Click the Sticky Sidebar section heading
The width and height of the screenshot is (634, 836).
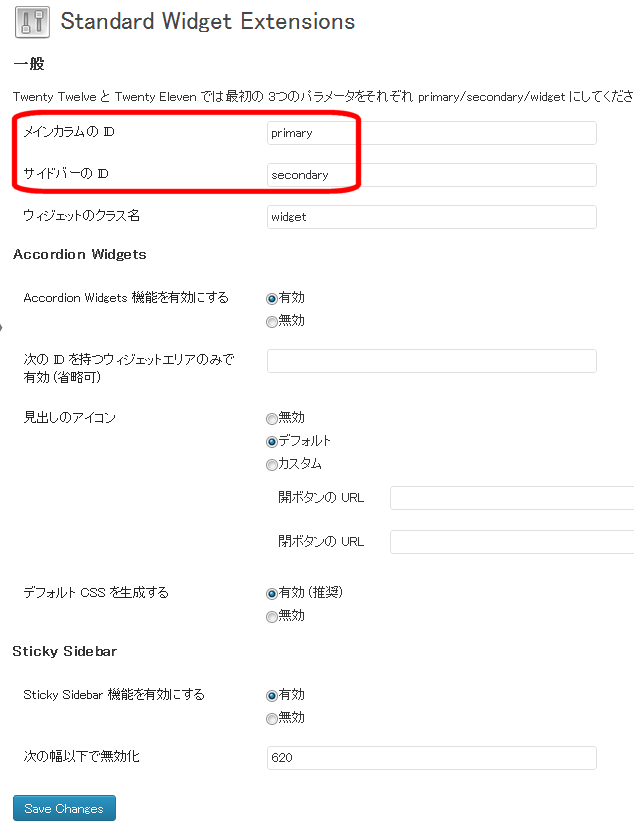[65, 652]
